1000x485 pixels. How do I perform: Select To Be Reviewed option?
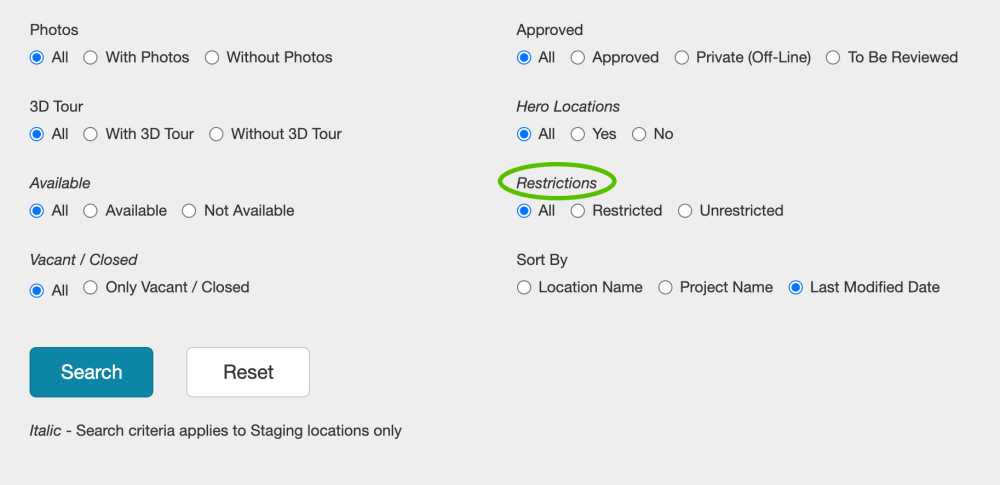pos(833,58)
